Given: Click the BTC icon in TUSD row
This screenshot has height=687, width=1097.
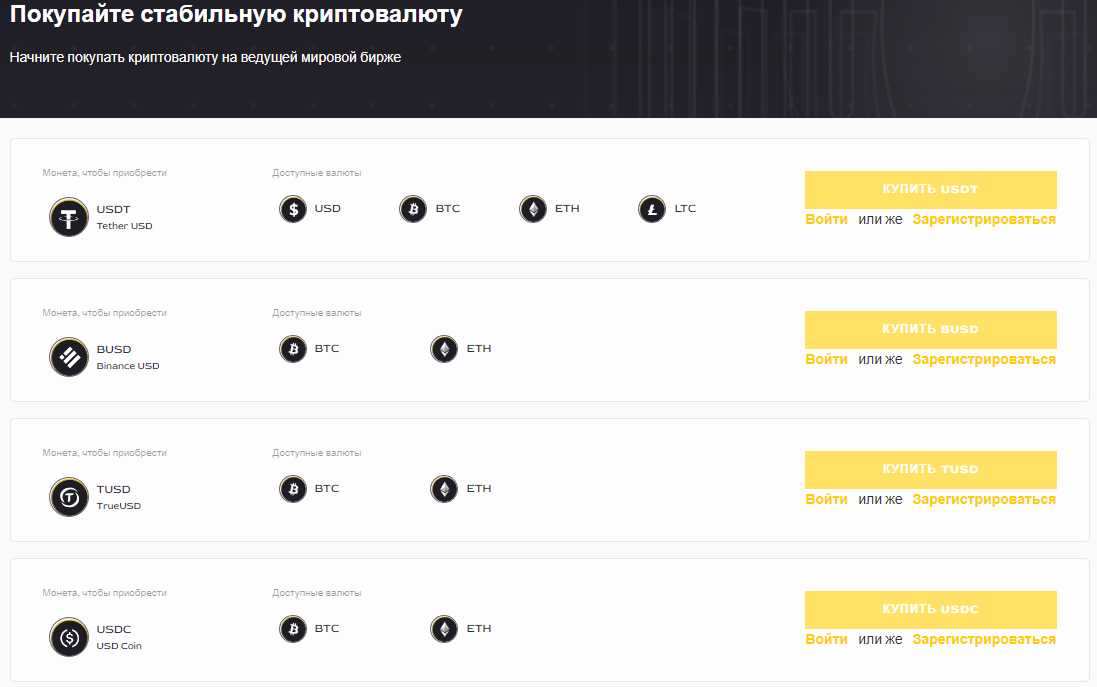Looking at the screenshot, I should (x=293, y=488).
